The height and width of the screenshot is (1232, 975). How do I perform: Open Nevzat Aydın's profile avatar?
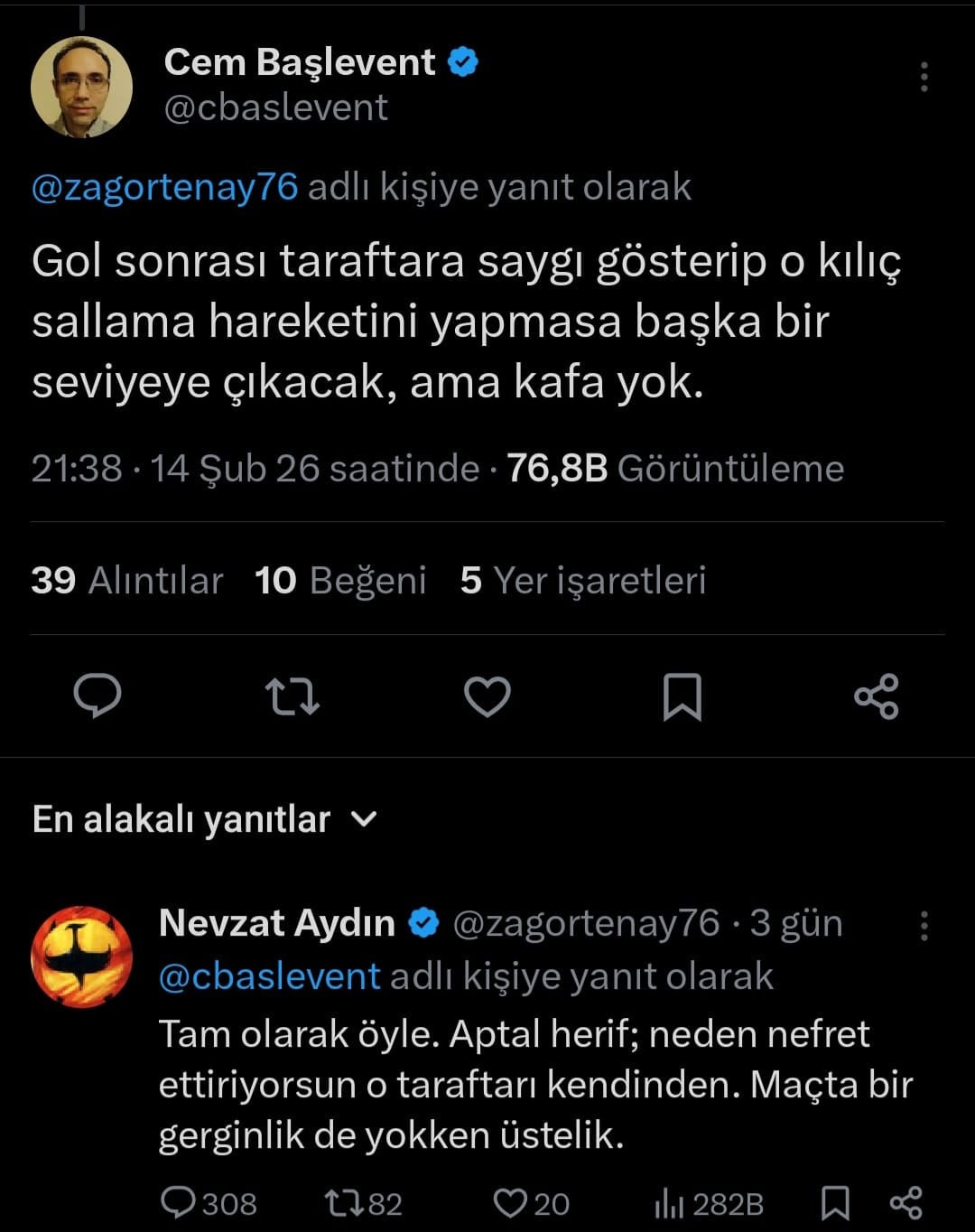81,957
